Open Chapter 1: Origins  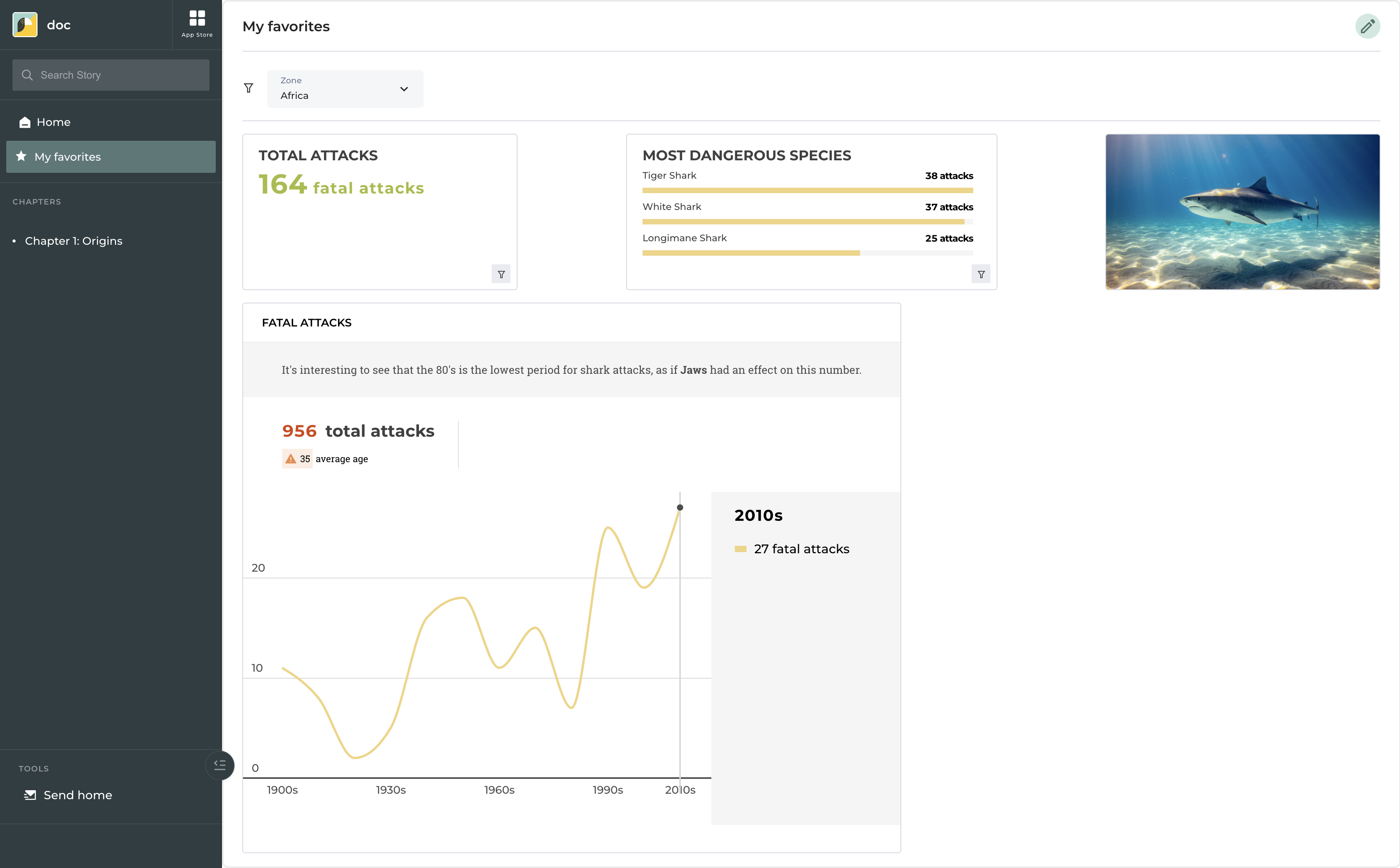coord(73,241)
